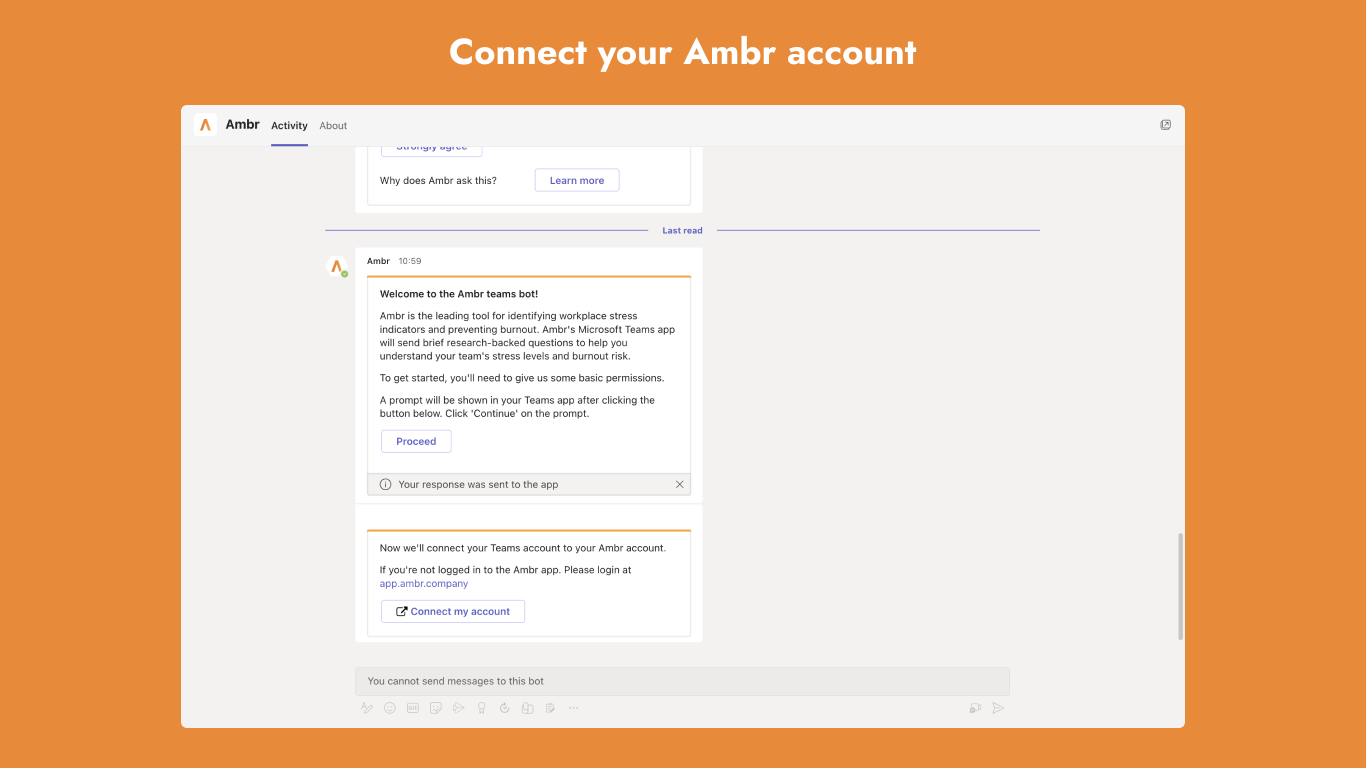Click the Praise badge icon

point(482,708)
